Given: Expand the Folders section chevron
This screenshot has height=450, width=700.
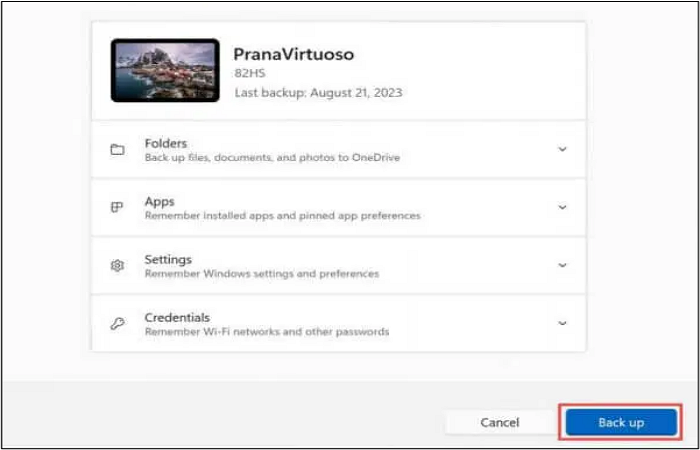Looking at the screenshot, I should pyautogui.click(x=562, y=149).
